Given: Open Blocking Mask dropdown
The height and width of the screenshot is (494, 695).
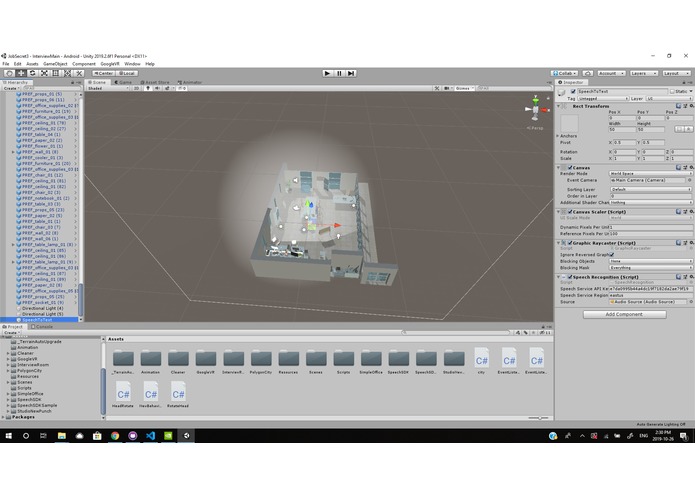Looking at the screenshot, I should (651, 268).
